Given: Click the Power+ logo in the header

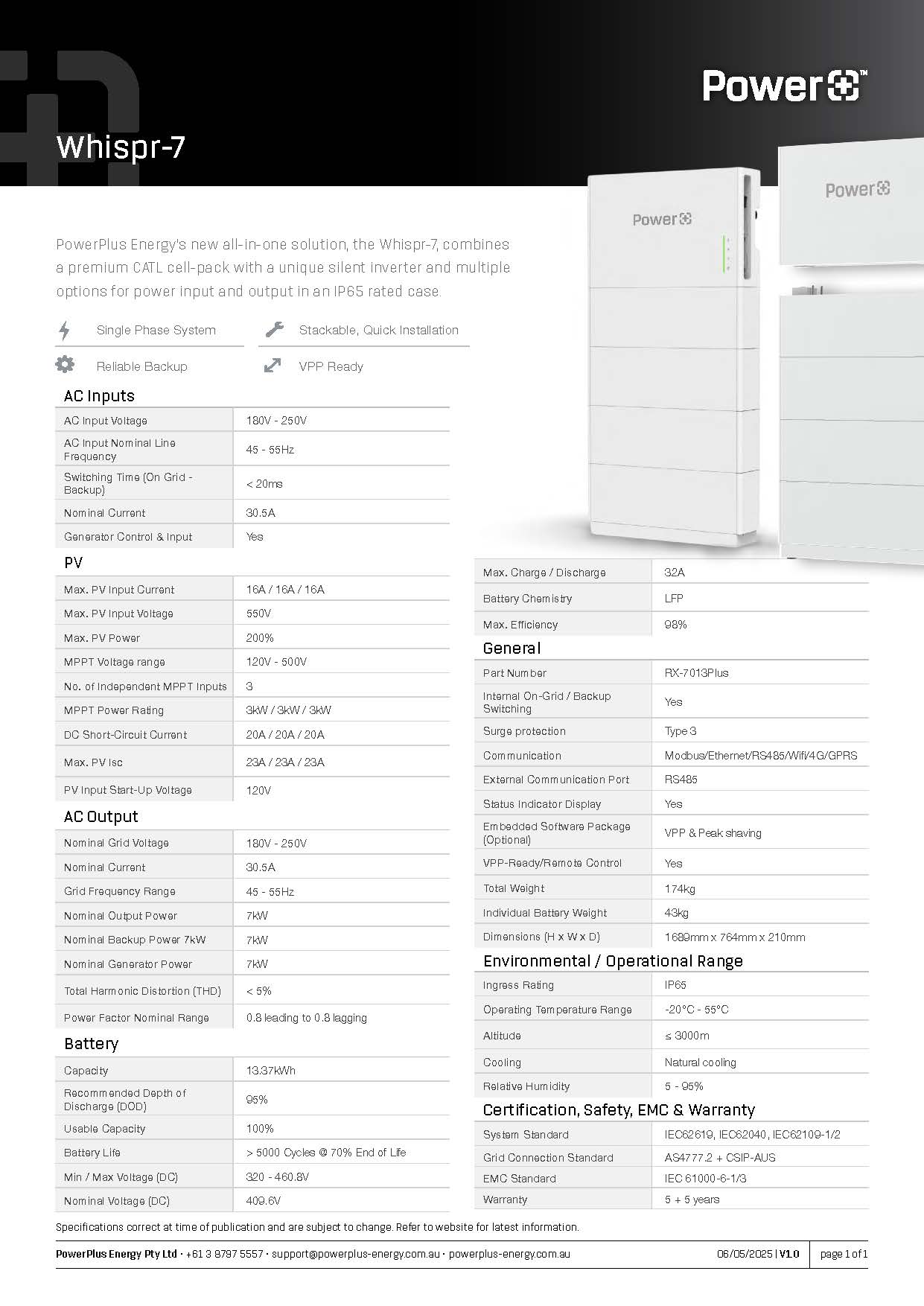Looking at the screenshot, I should [x=785, y=86].
